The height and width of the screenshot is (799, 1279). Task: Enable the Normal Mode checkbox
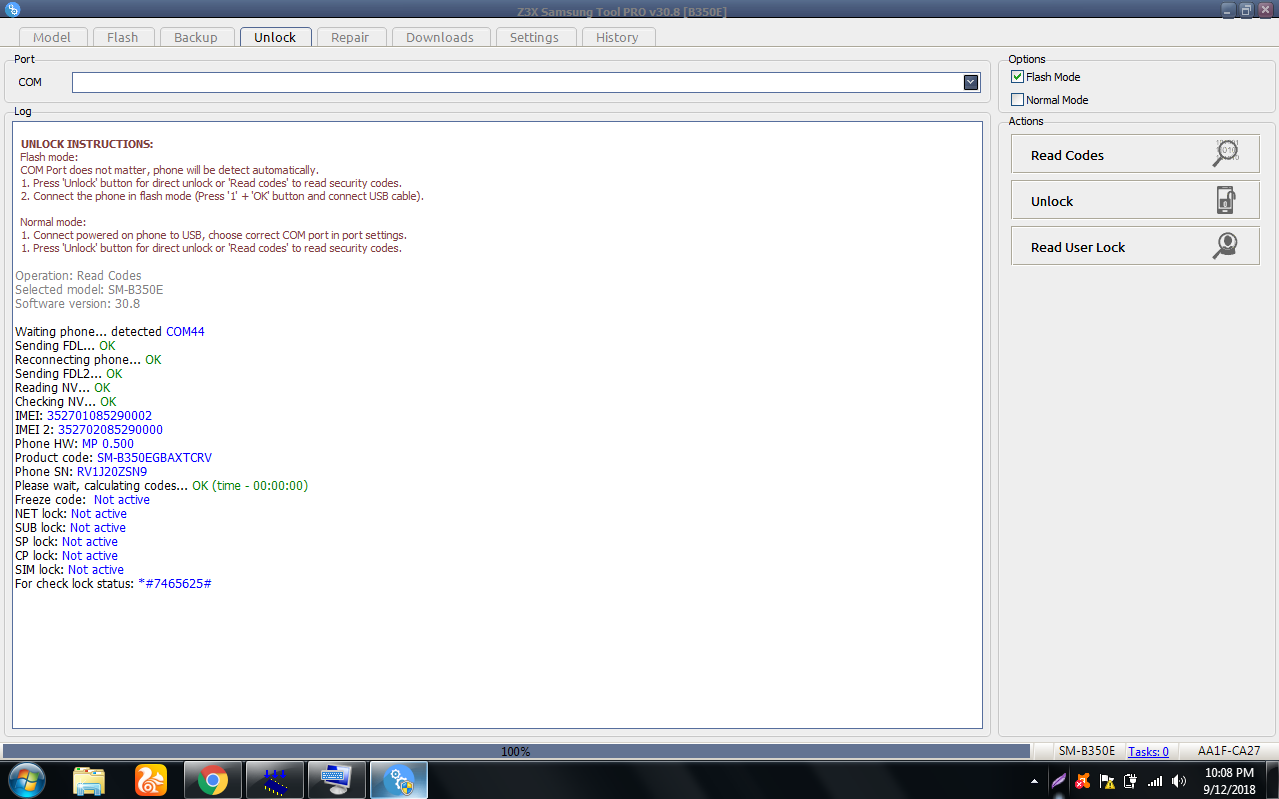(1017, 100)
